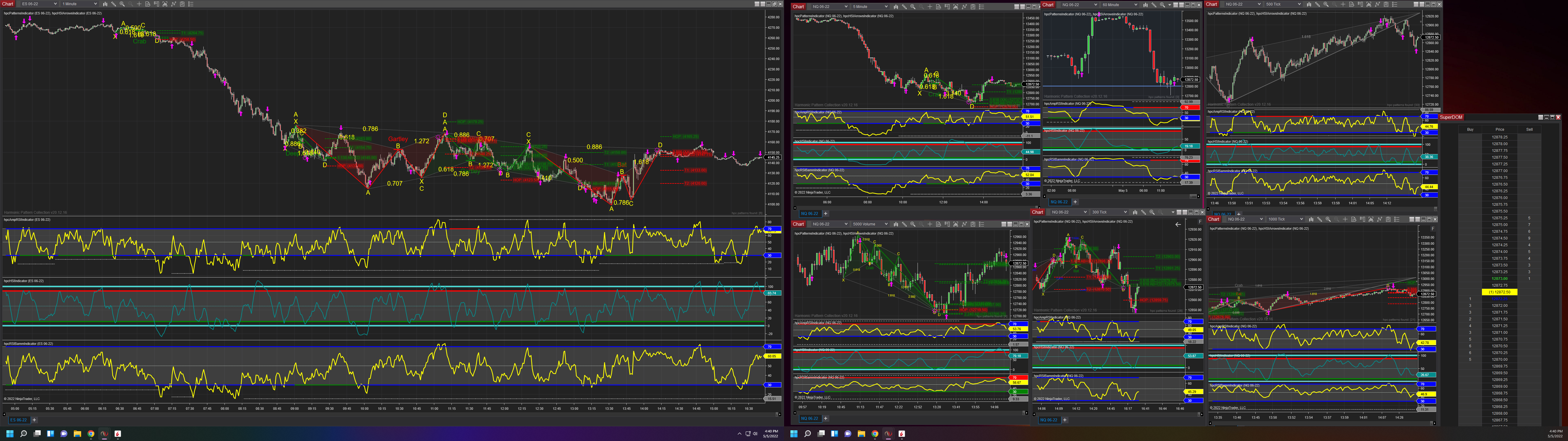Screen dimensions: 1568x441
Task: Click zoom in magnifier on ES chart toolbar
Action: click(123, 4)
